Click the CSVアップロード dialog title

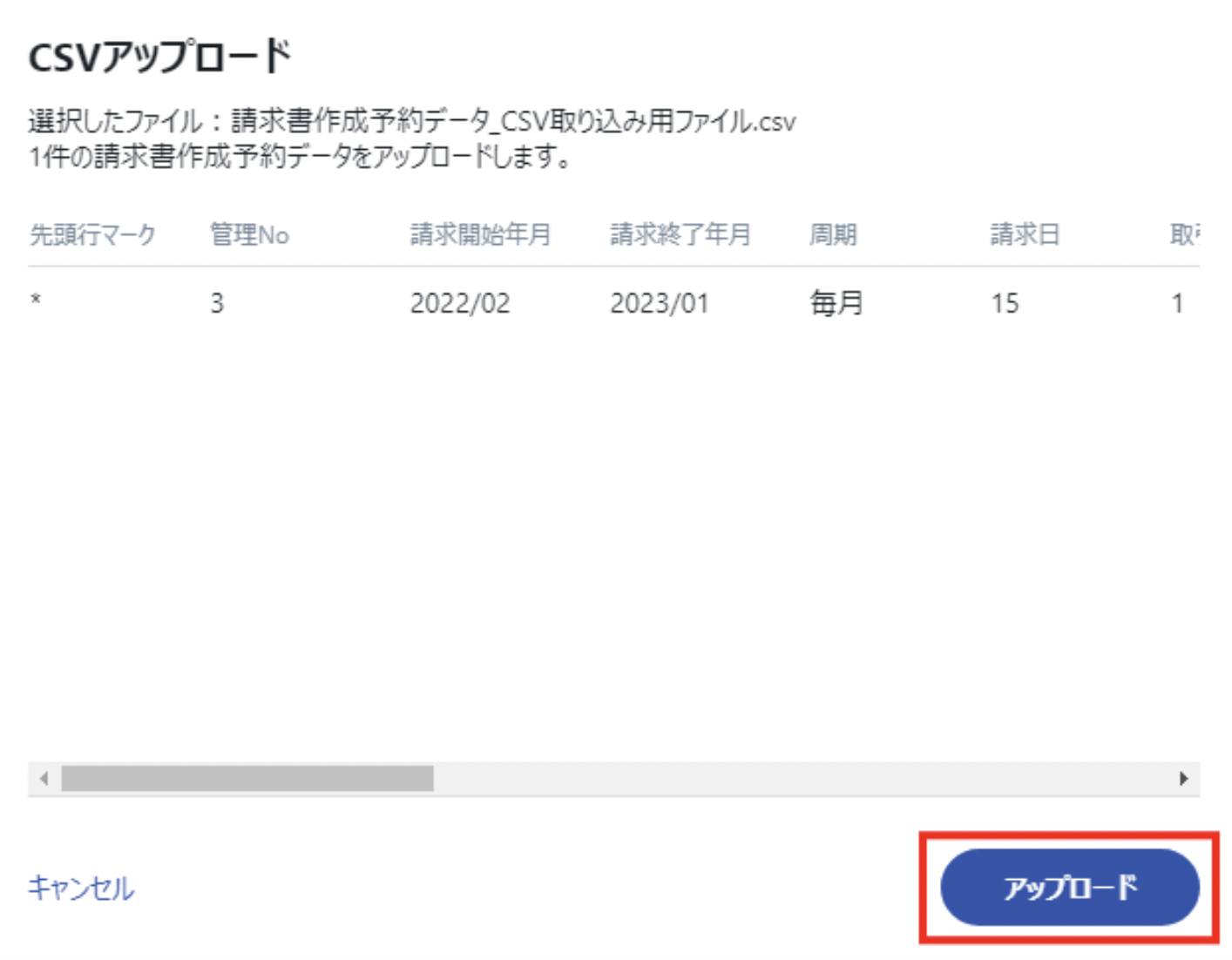[160, 57]
